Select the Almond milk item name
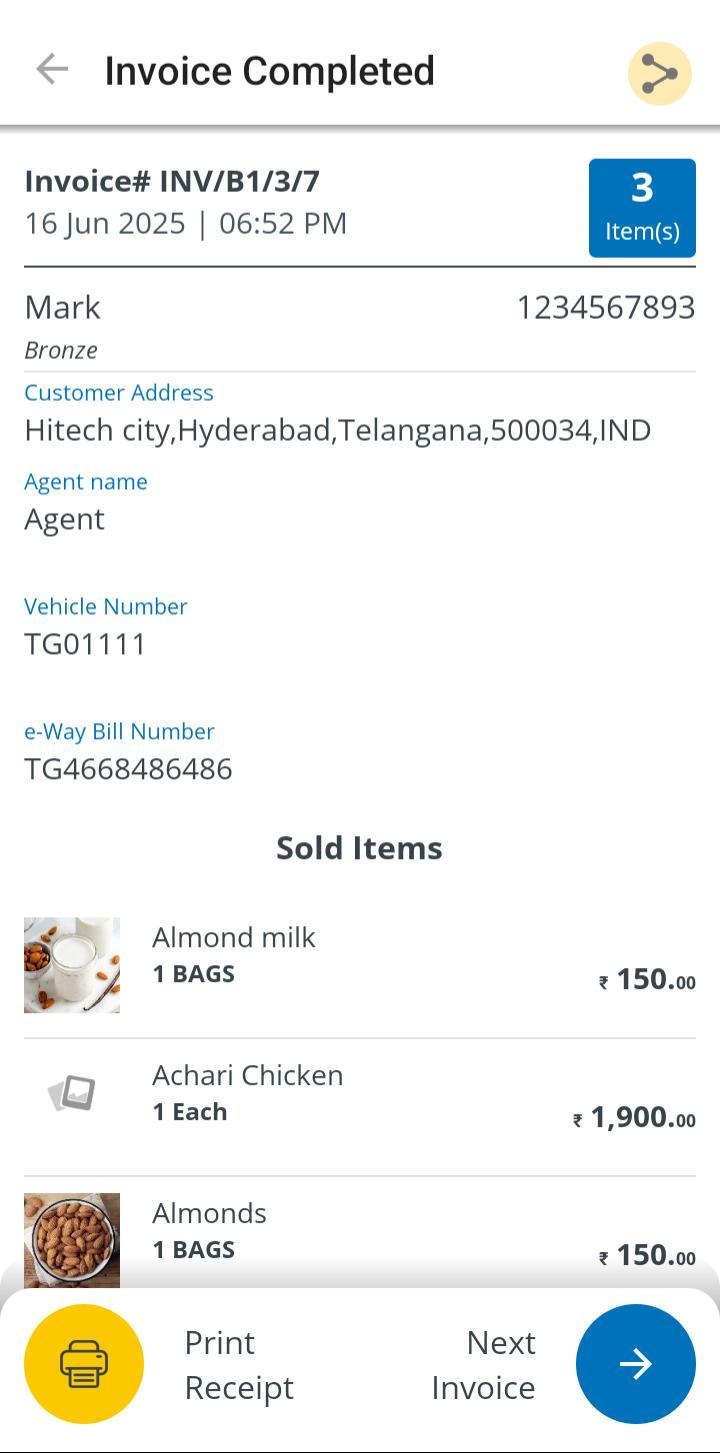This screenshot has width=720, height=1453. pyautogui.click(x=234, y=937)
